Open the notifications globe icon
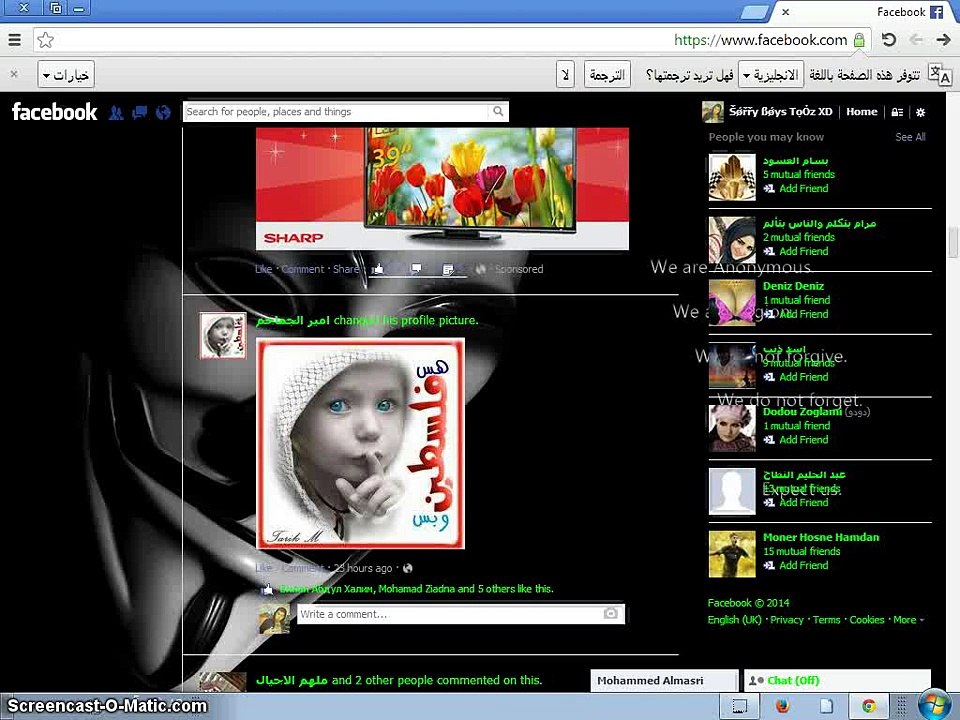Image resolution: width=960 pixels, height=720 pixels. pos(163,112)
